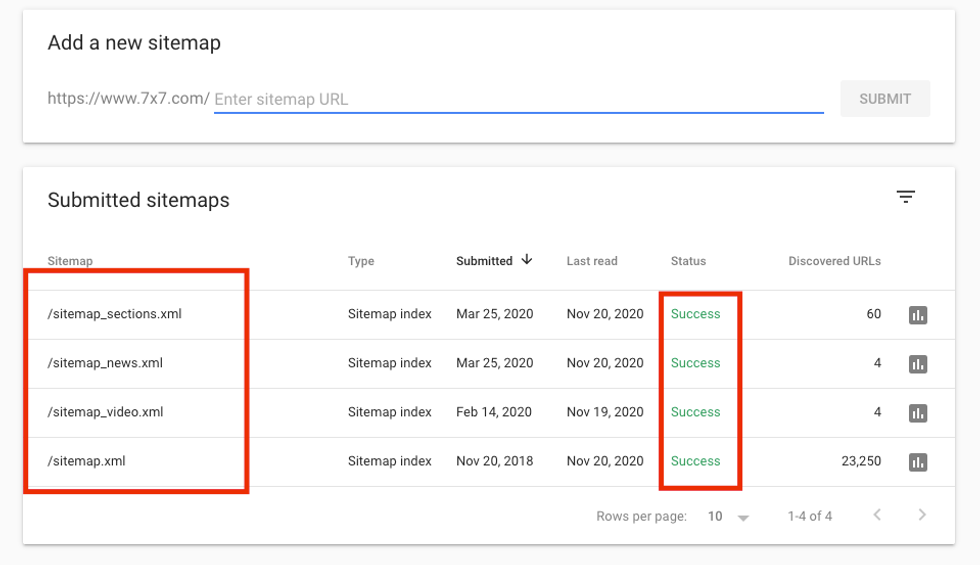
Task: Click the Status column header
Action: click(x=688, y=261)
